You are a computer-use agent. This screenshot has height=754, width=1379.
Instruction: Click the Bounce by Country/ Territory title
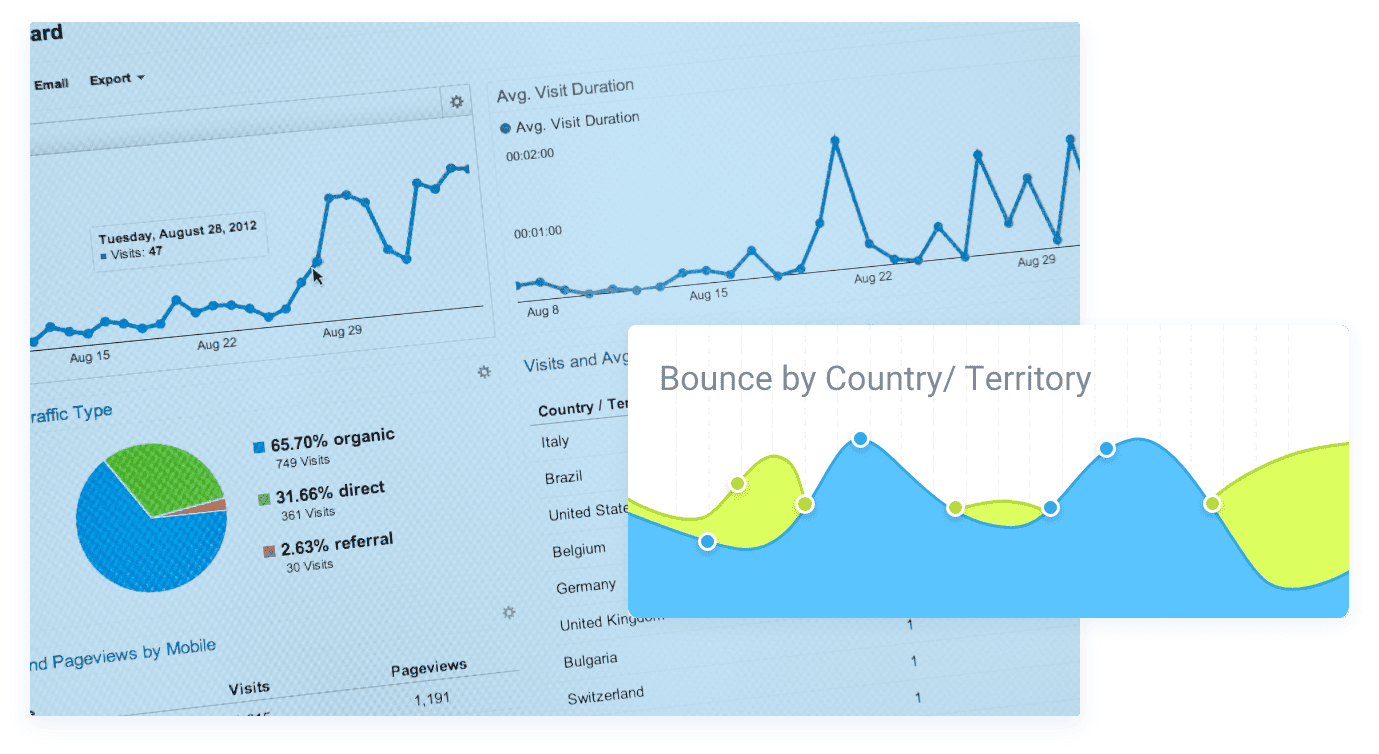(875, 379)
